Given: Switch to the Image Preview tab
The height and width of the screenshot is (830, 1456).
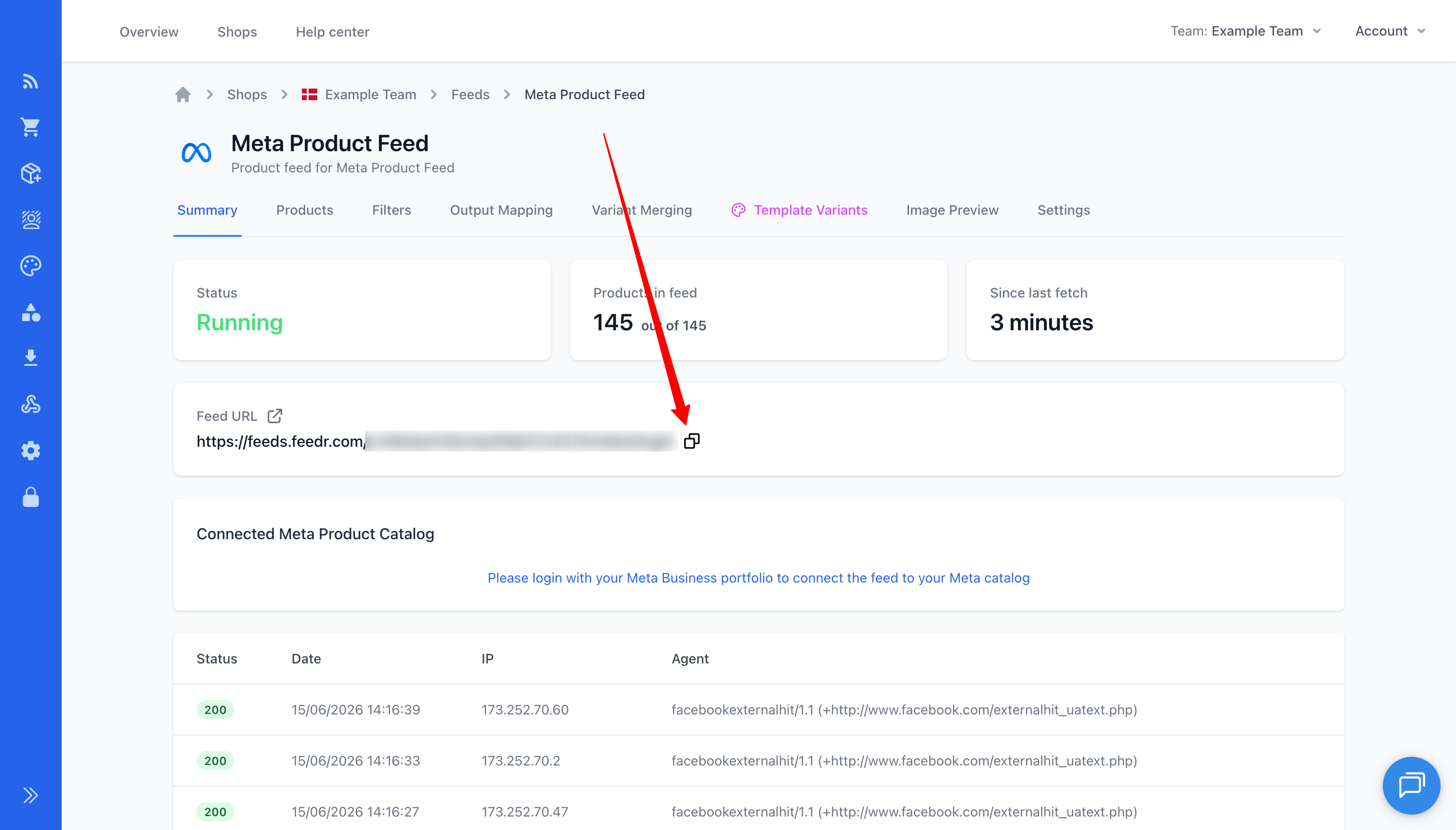Looking at the screenshot, I should tap(952, 210).
